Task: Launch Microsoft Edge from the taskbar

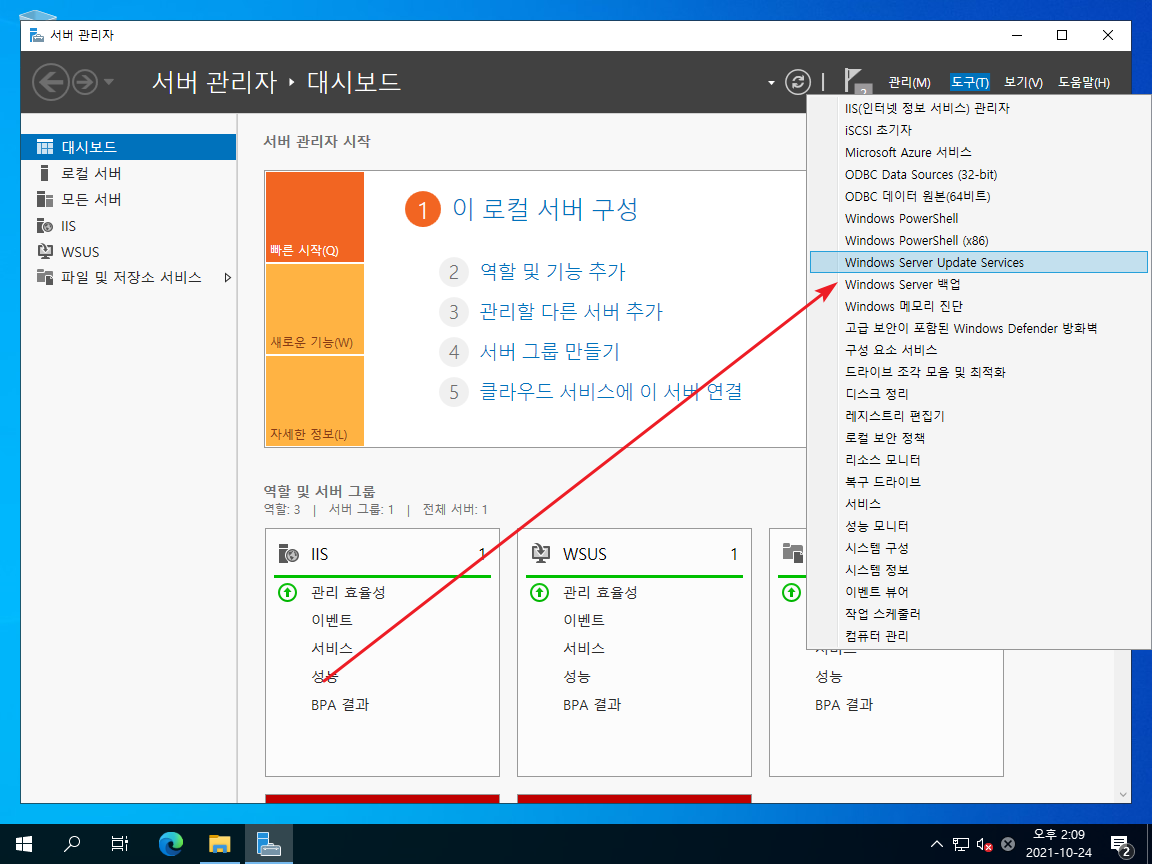Action: click(171, 844)
